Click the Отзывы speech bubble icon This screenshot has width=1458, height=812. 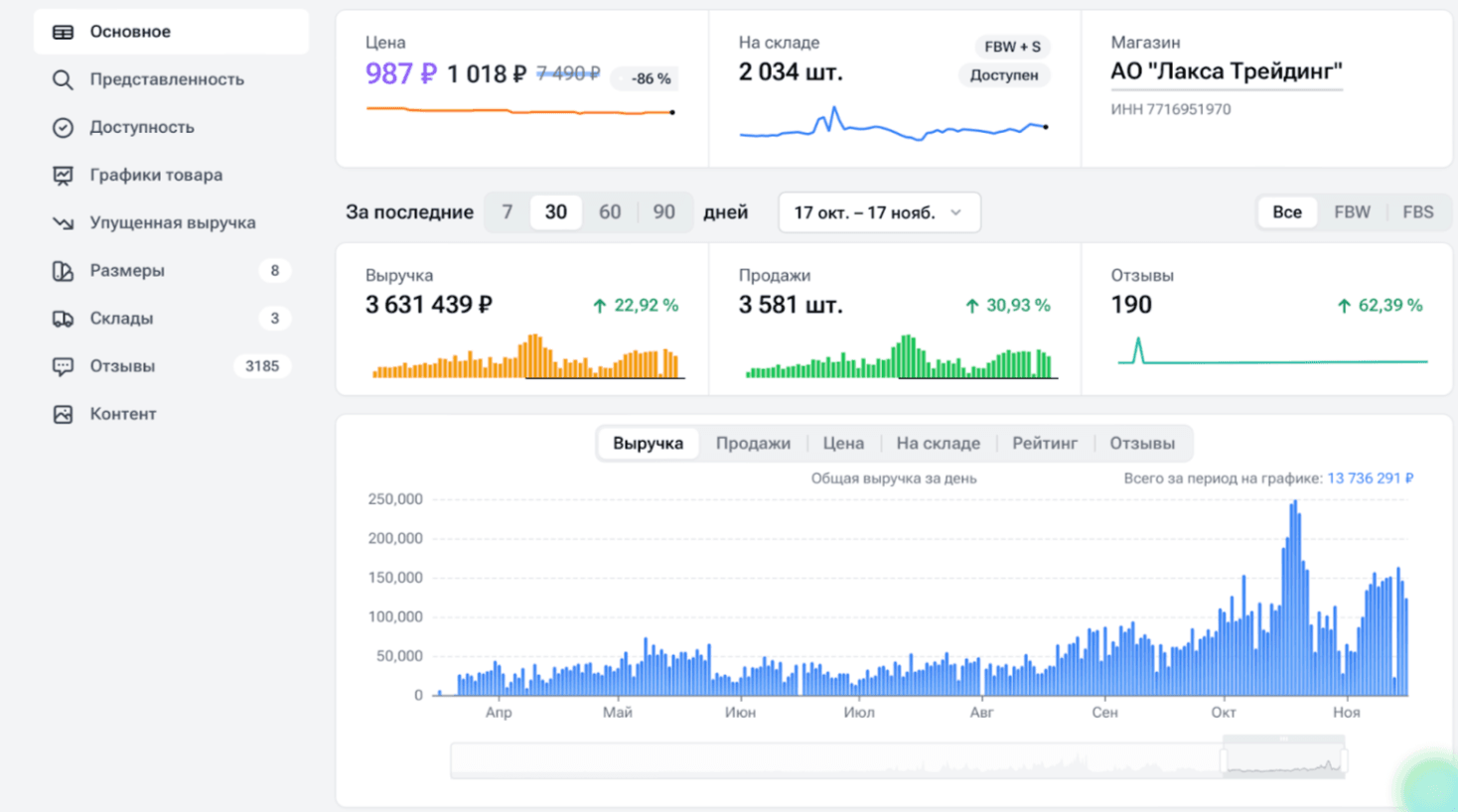[63, 366]
